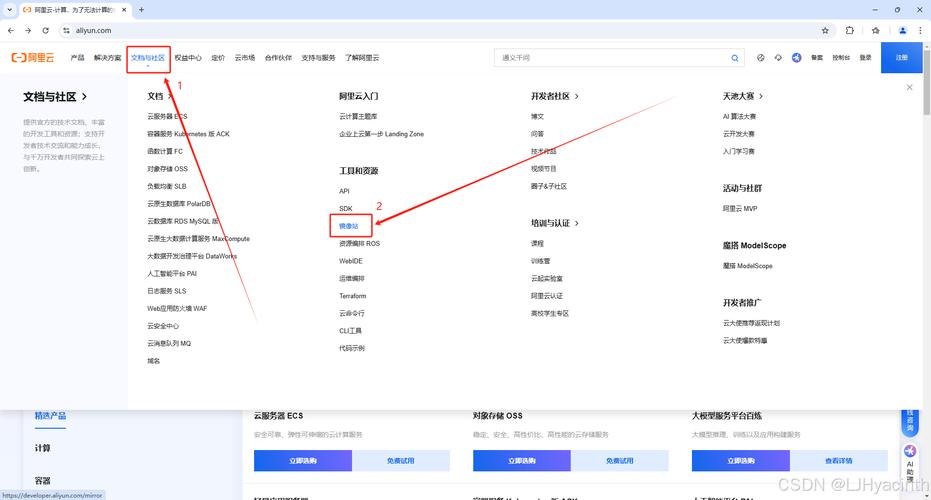Open the 控制台 console link
This screenshot has height=500, width=931.
point(841,58)
